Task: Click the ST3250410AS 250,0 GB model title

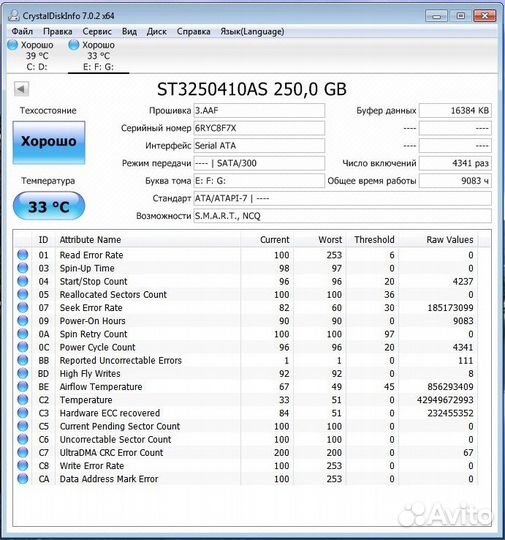Action: coord(252,89)
